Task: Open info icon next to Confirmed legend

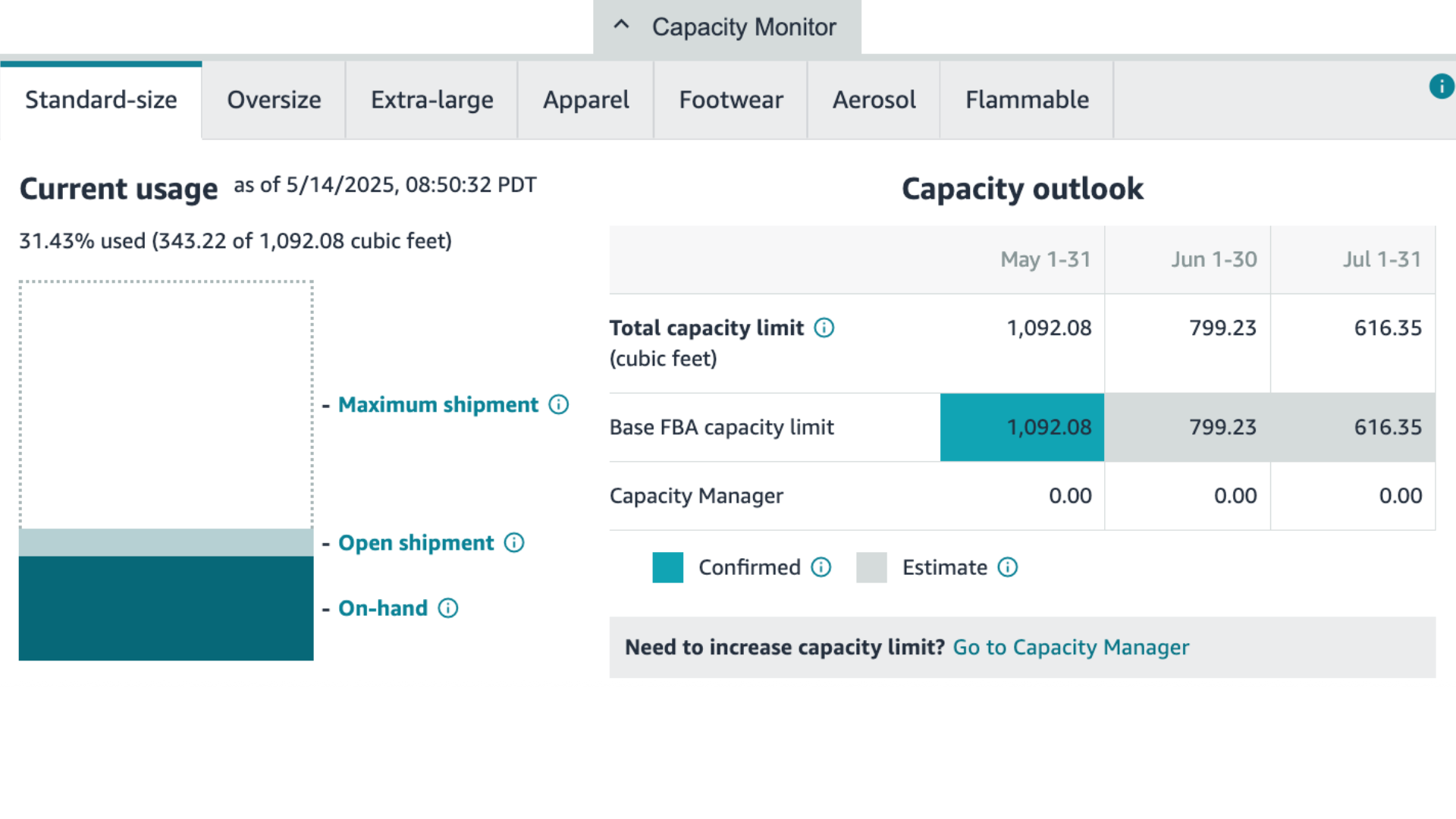Action: (x=821, y=567)
